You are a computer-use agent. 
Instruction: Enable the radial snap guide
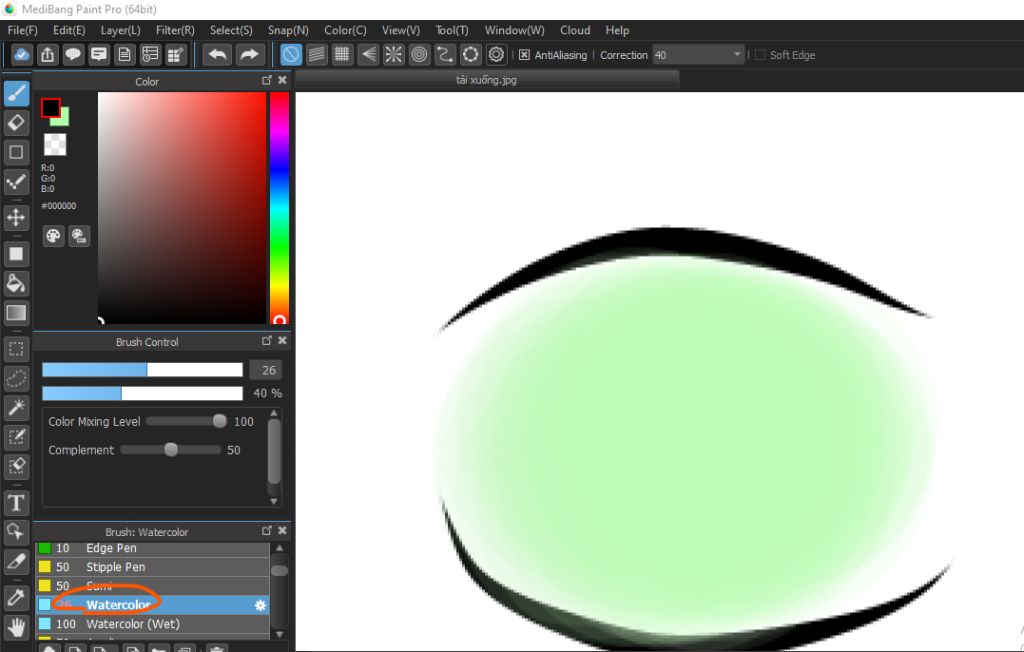(393, 55)
